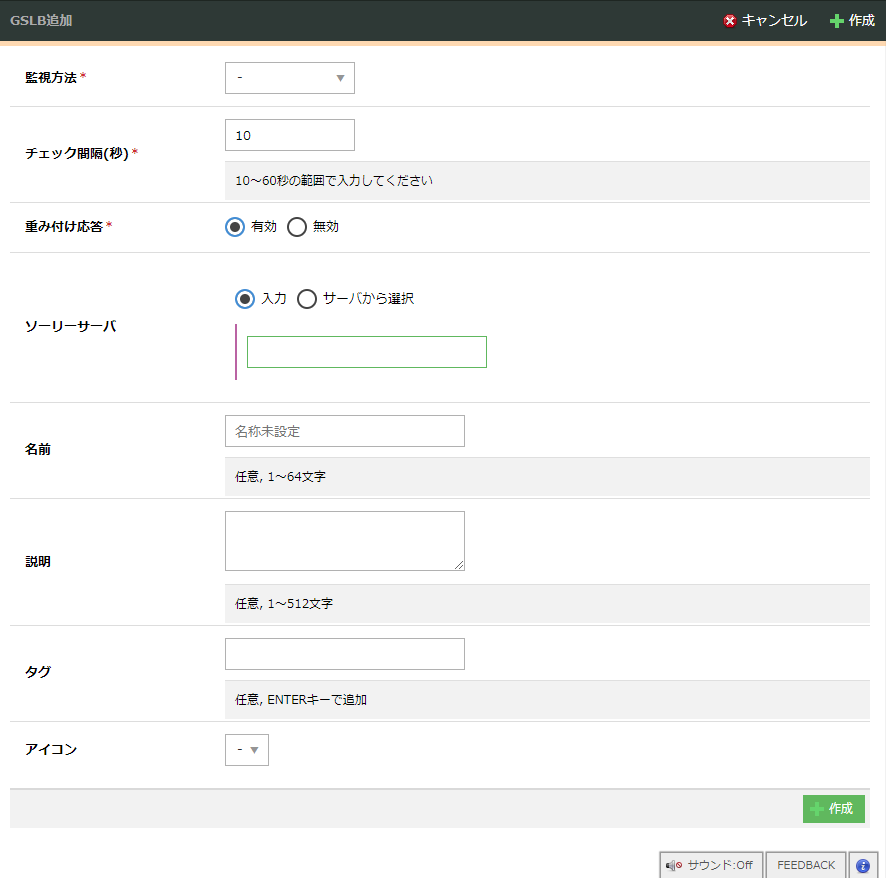
Task: Click the resize grip of description textarea
Action: point(459,565)
